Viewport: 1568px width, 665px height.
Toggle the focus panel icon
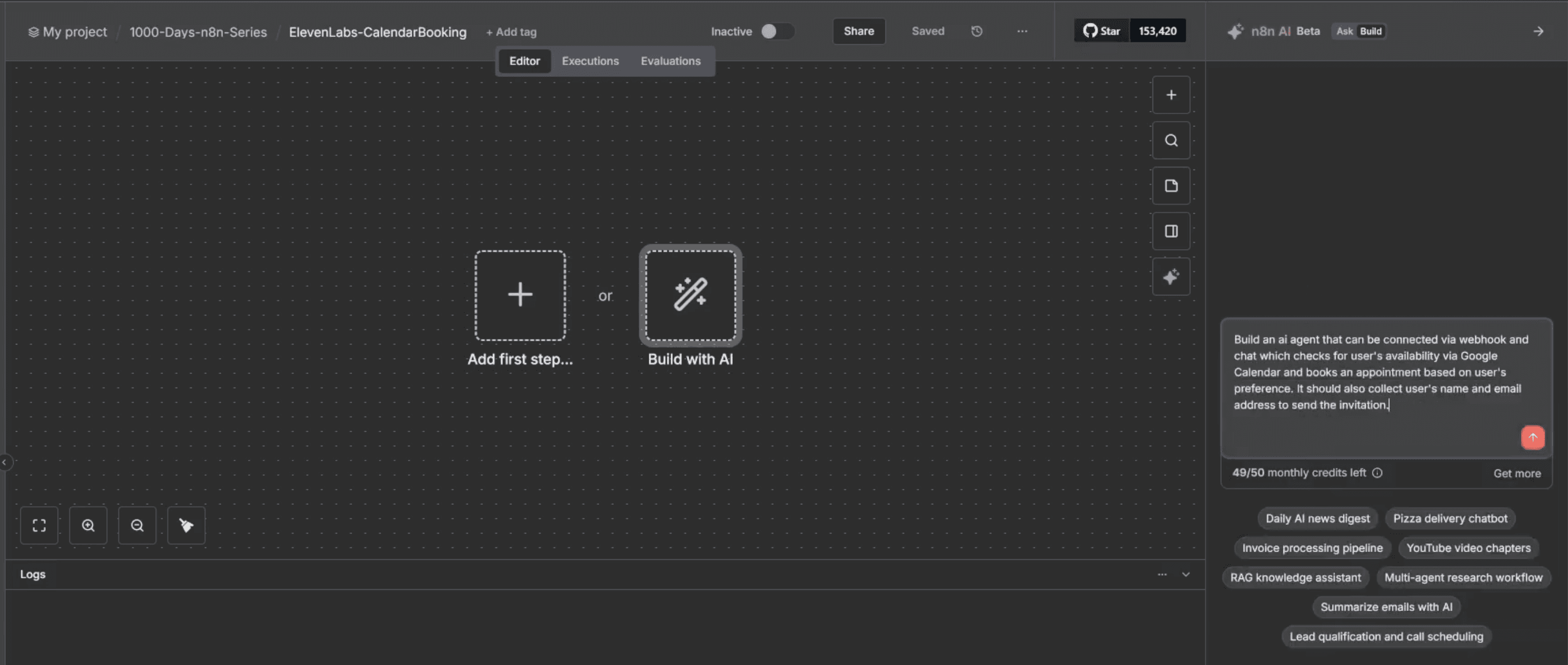1171,231
